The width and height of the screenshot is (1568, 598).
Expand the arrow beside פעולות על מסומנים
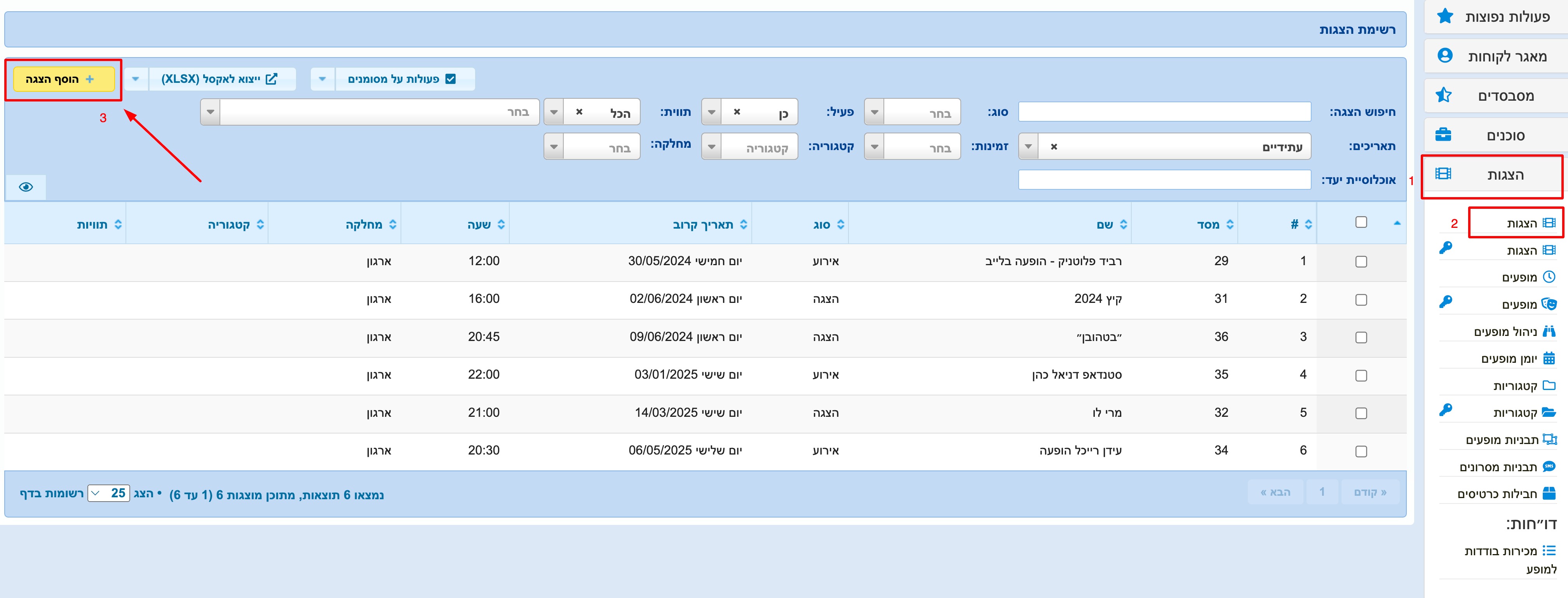[x=322, y=79]
